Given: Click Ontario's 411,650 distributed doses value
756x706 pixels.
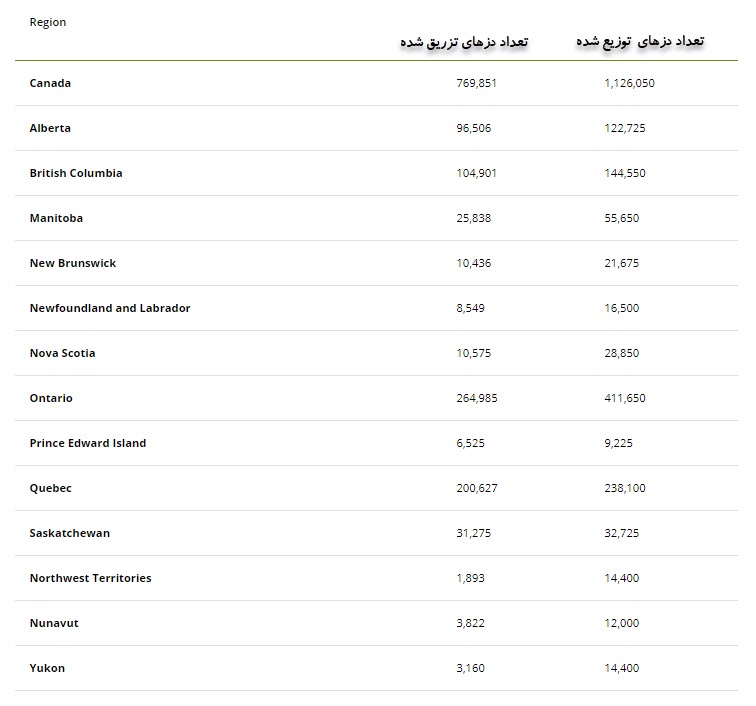Looking at the screenshot, I should [625, 398].
